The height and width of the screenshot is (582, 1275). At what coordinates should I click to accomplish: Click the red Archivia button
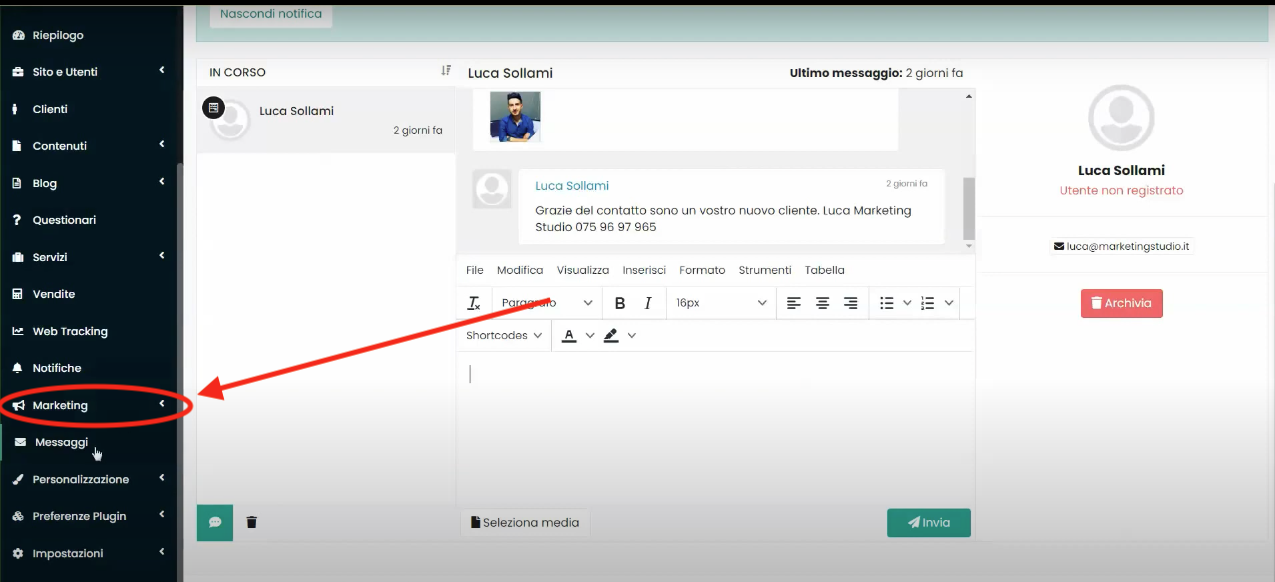coord(1121,303)
